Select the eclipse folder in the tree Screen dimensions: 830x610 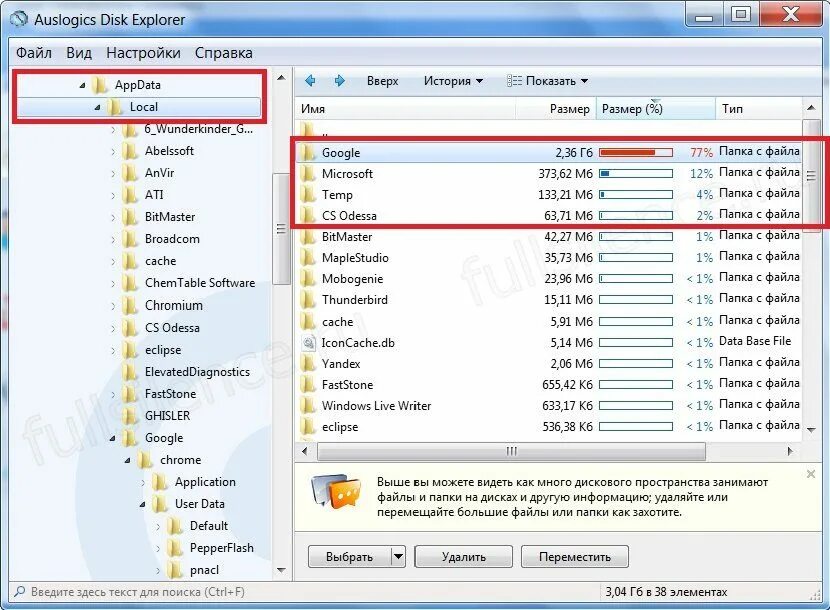(x=163, y=350)
